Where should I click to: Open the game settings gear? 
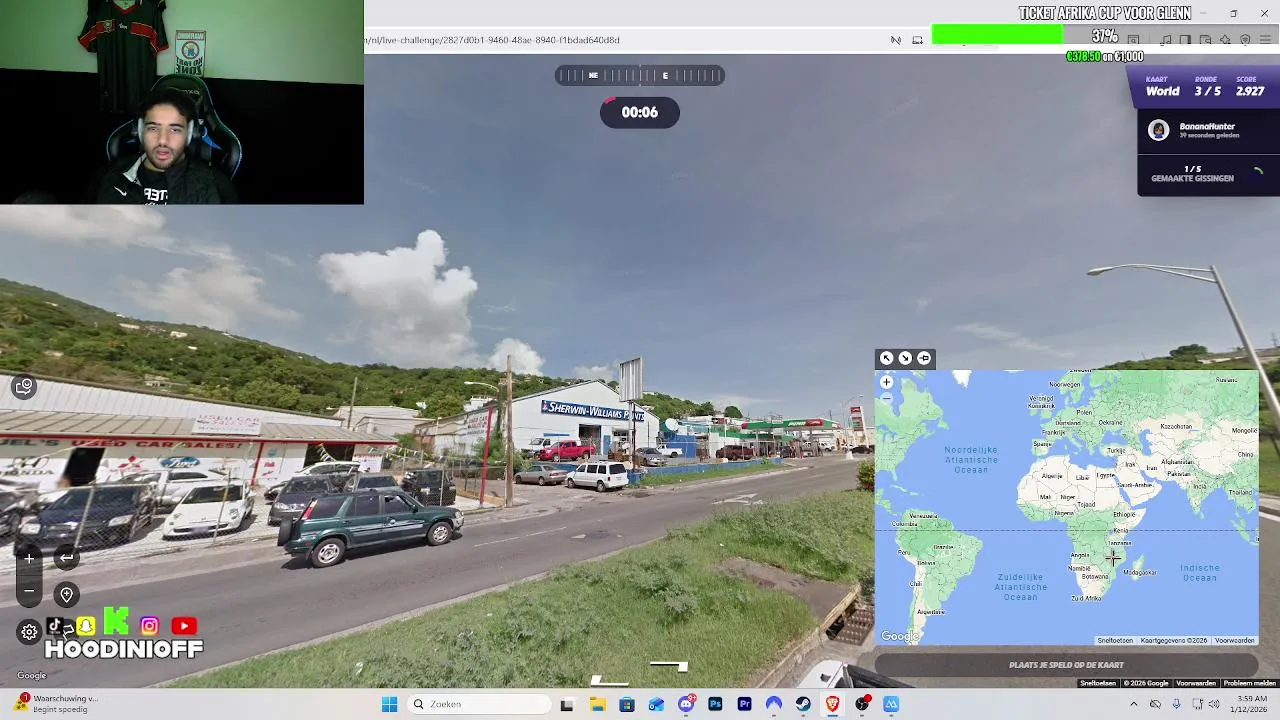(29, 631)
